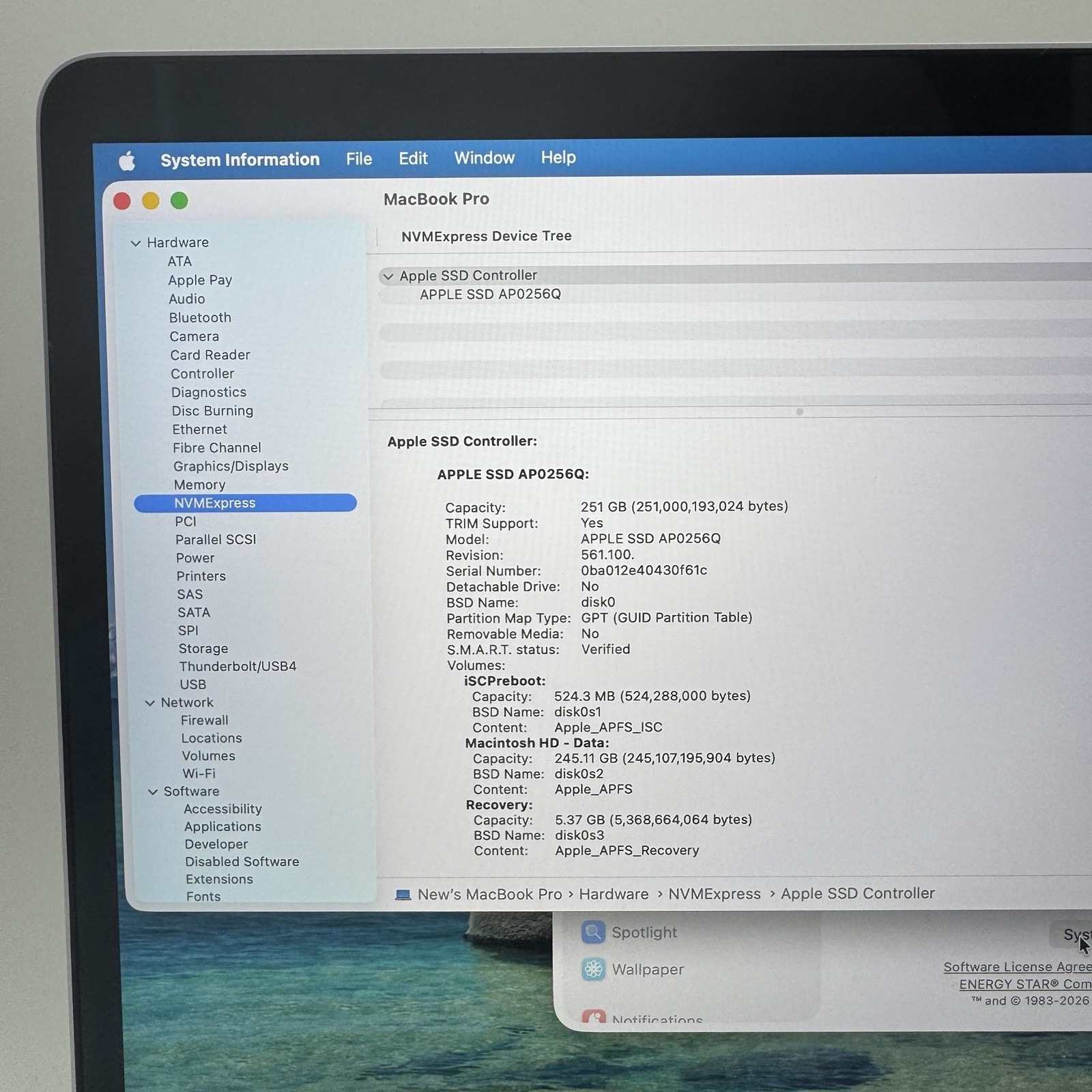Select Firewall under Network
This screenshot has width=1092, height=1092.
pyautogui.click(x=205, y=720)
